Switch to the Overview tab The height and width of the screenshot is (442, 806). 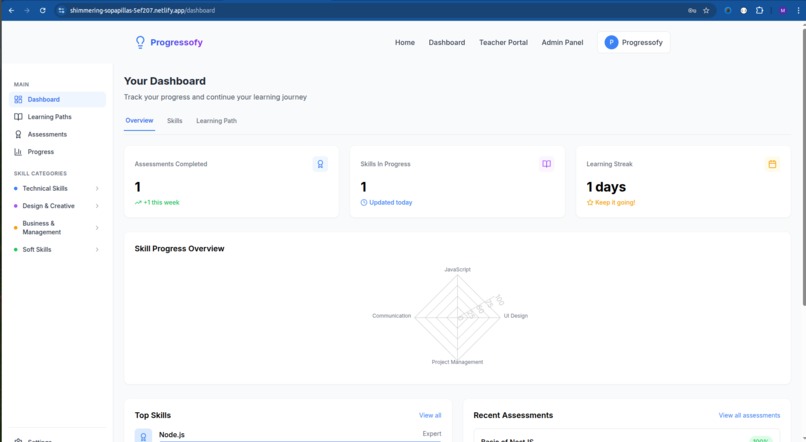pos(139,121)
